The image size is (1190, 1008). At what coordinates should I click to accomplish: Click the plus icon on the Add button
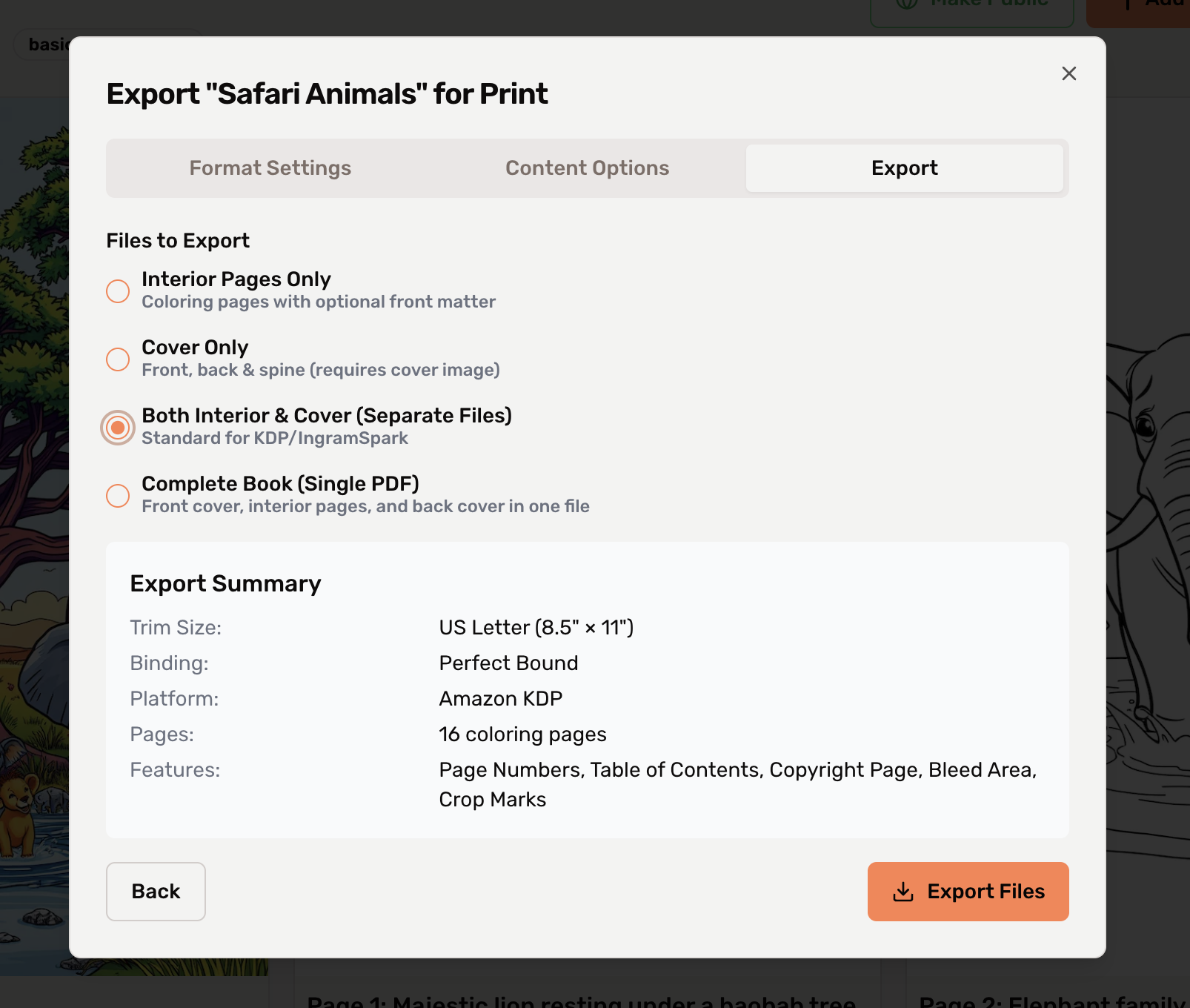coord(1127,4)
